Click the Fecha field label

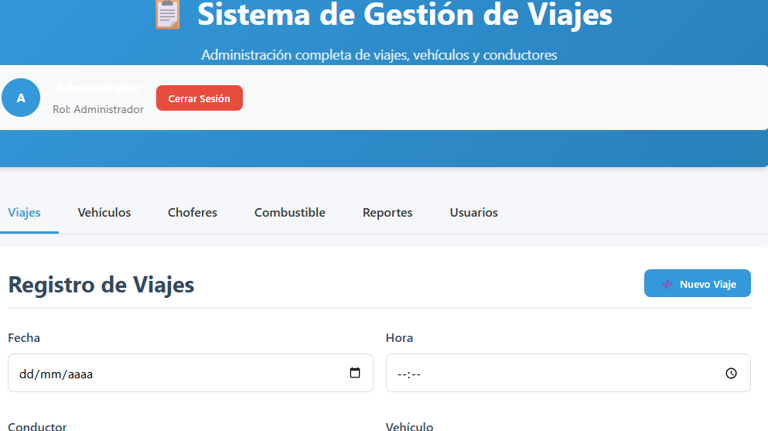coord(24,338)
